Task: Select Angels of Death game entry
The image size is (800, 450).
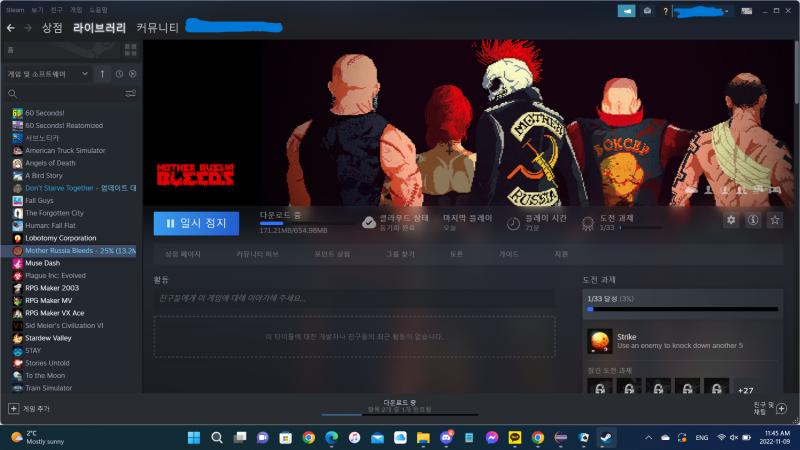Action: pyautogui.click(x=50, y=163)
